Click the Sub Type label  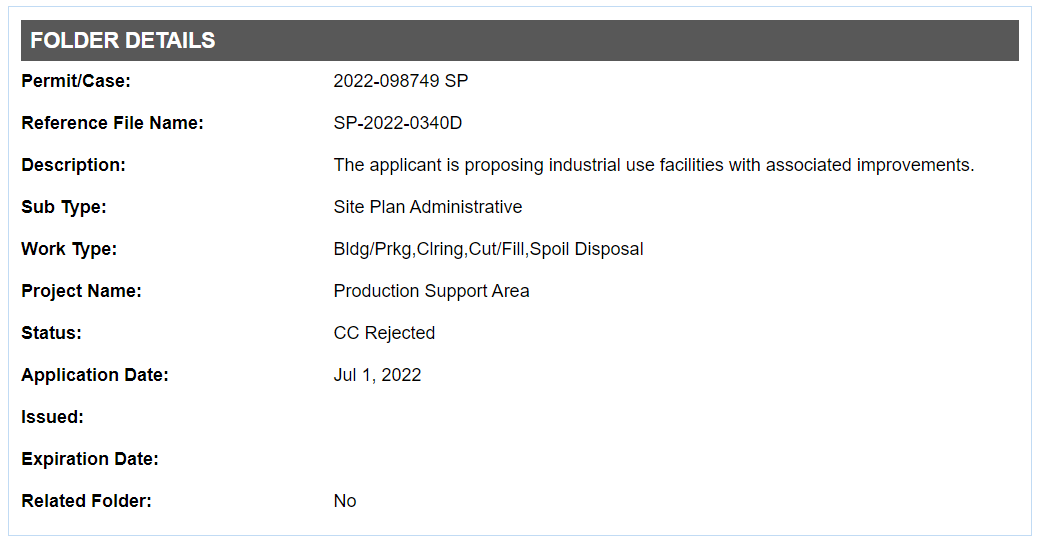(x=63, y=207)
